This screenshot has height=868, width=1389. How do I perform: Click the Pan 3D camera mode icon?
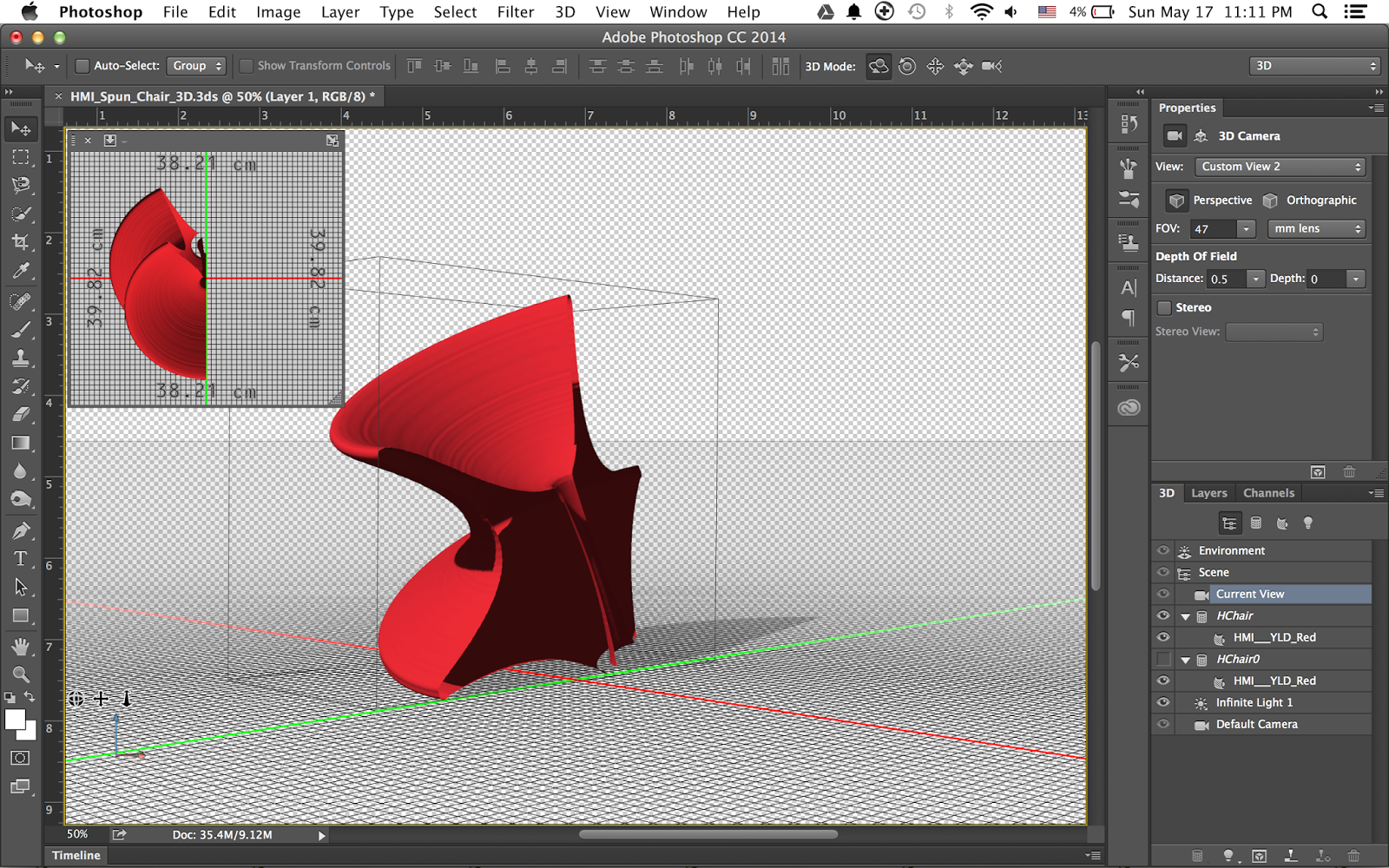935,66
